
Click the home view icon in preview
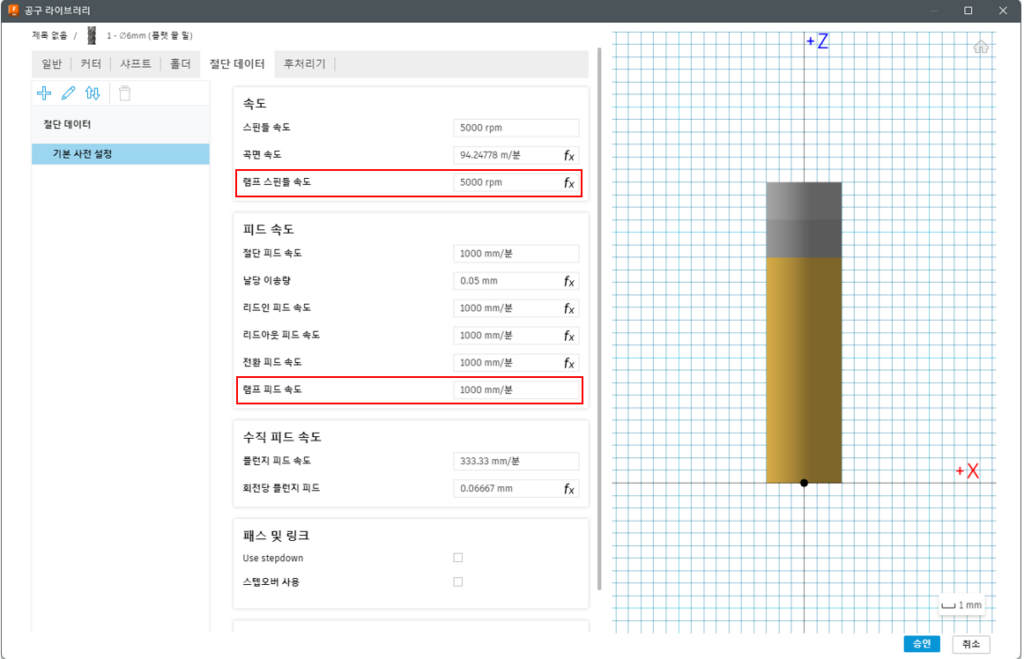coord(980,47)
